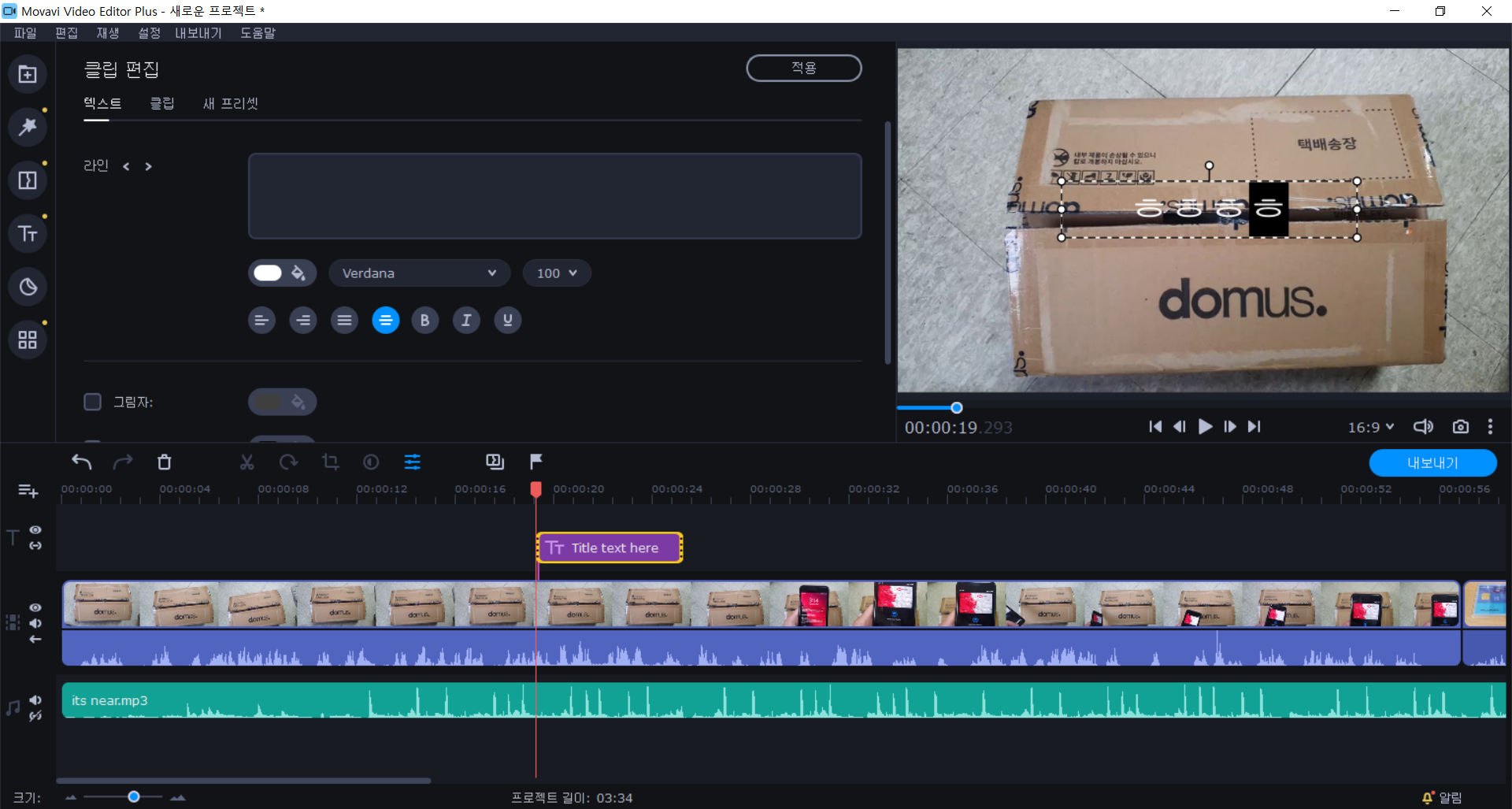The width and height of the screenshot is (1512, 809).
Task: Toggle the title track link icon
Action: click(35, 545)
